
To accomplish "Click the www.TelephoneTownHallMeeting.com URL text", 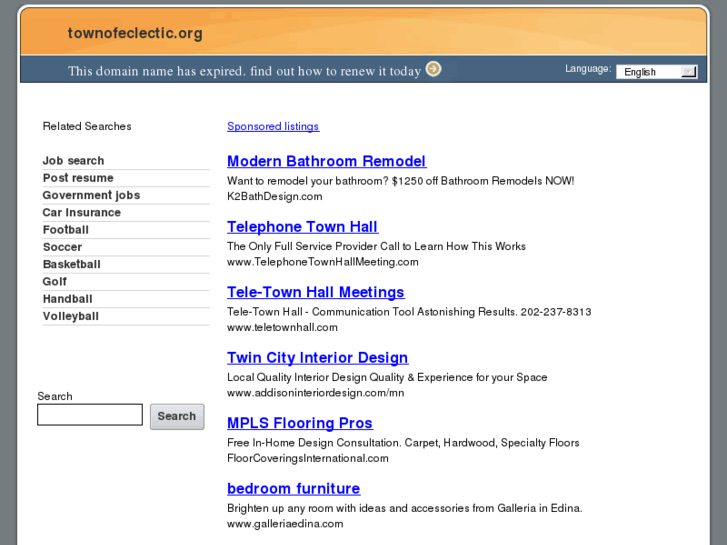I will pos(323,262).
